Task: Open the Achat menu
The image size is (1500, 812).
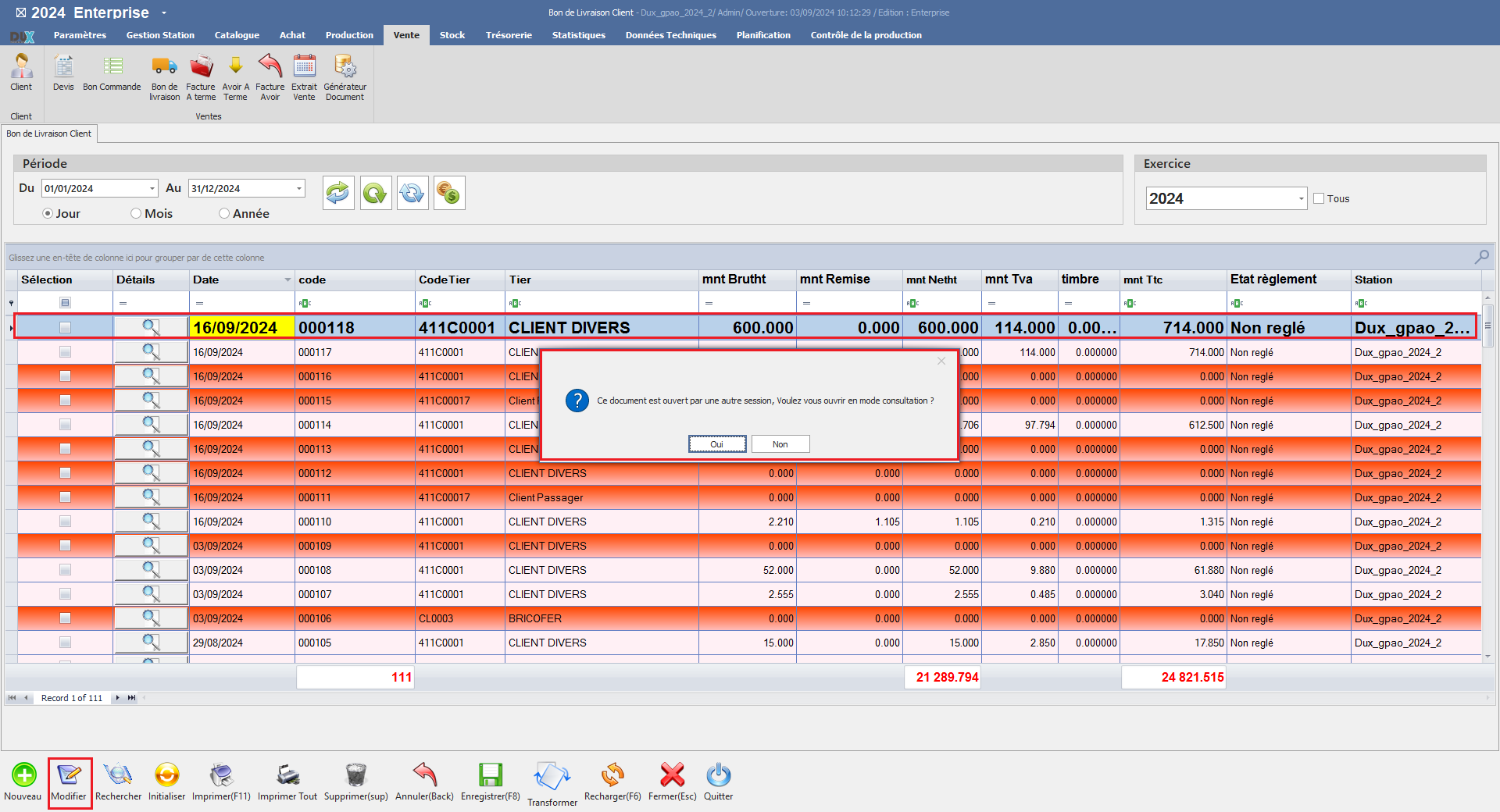Action: point(292,35)
